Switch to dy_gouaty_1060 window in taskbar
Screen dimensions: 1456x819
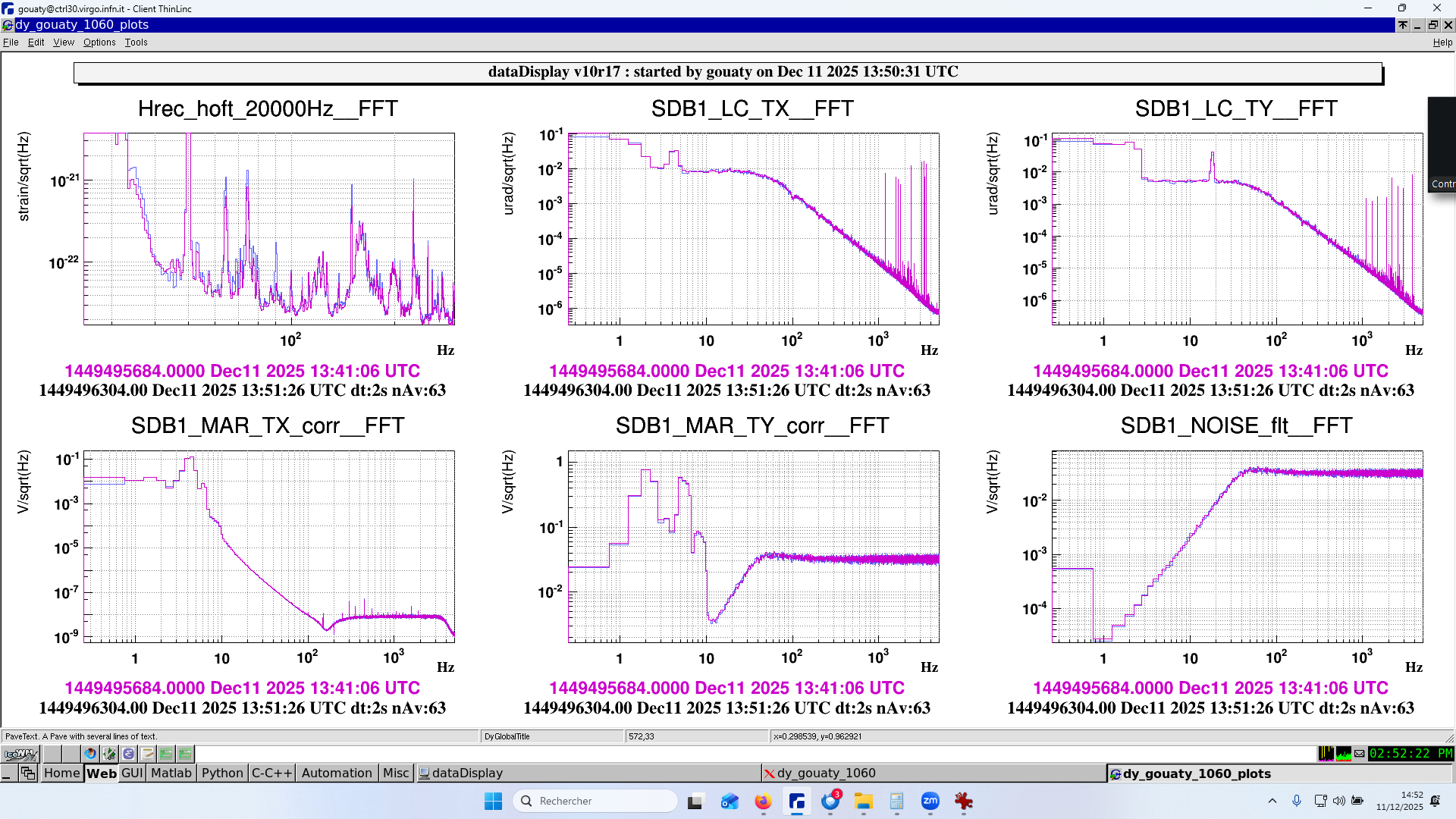pyautogui.click(x=826, y=773)
